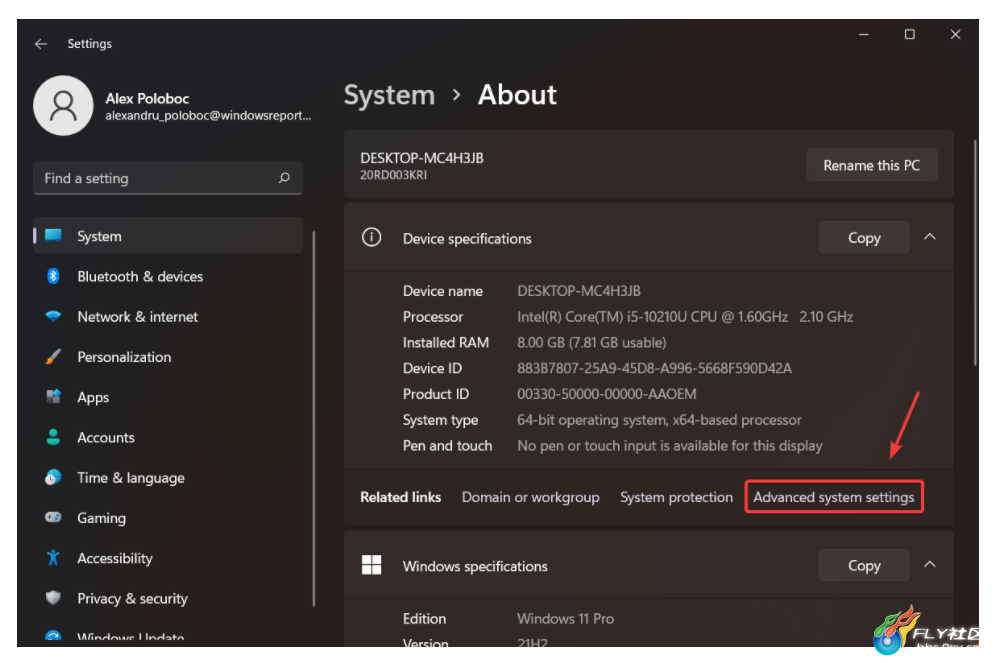Collapse the Windows specifications section
This screenshot has height=663, width=997.
(x=930, y=564)
